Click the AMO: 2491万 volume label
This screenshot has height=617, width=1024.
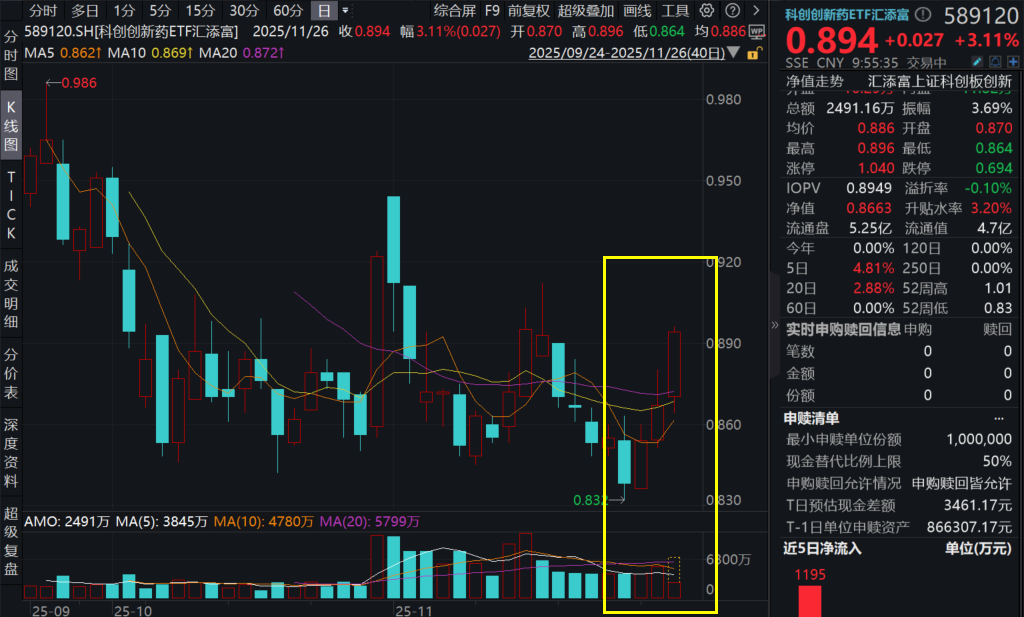pos(67,522)
